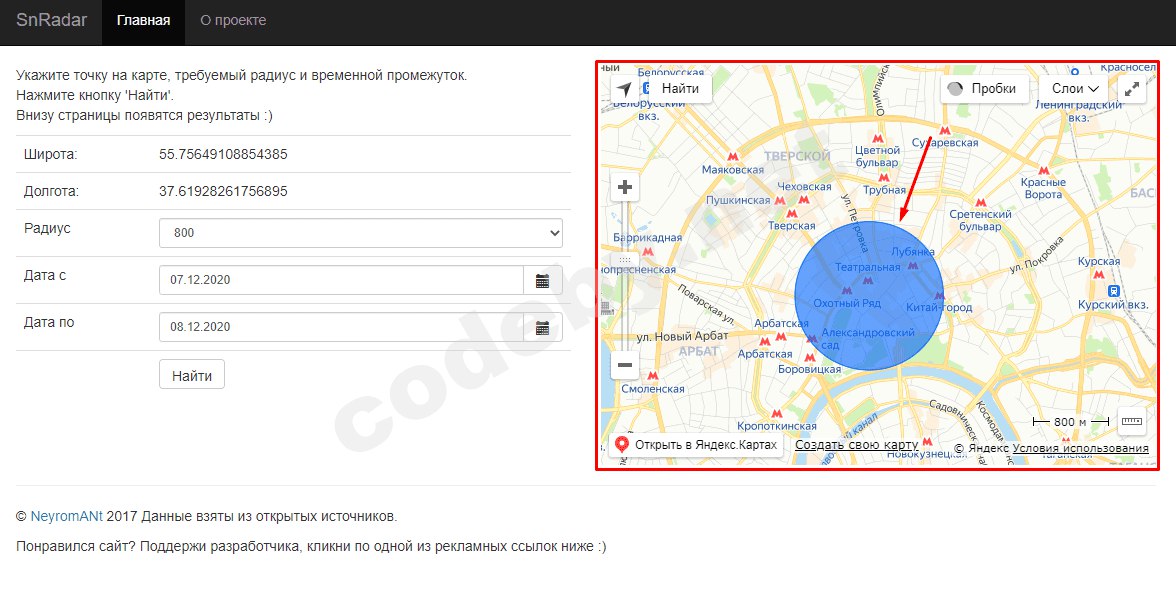Open 'Условия использования' link

(x=1080, y=448)
